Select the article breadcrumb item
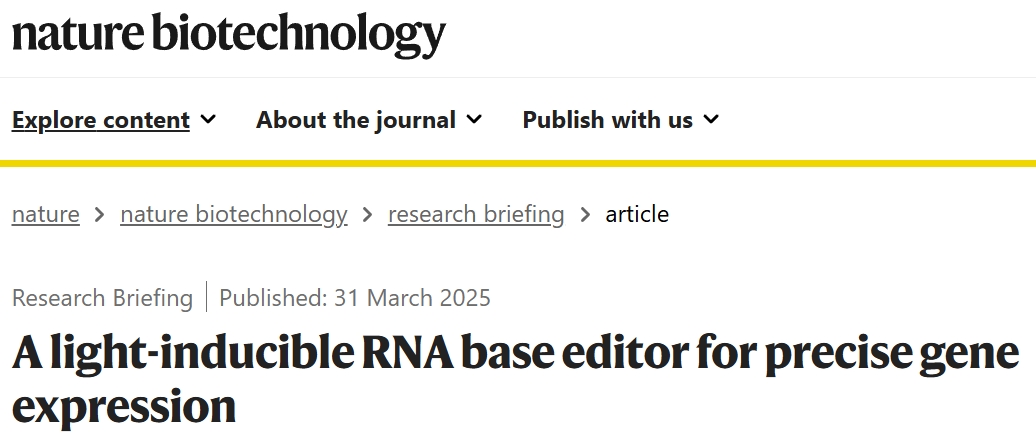This screenshot has height=444, width=1036. (637, 214)
